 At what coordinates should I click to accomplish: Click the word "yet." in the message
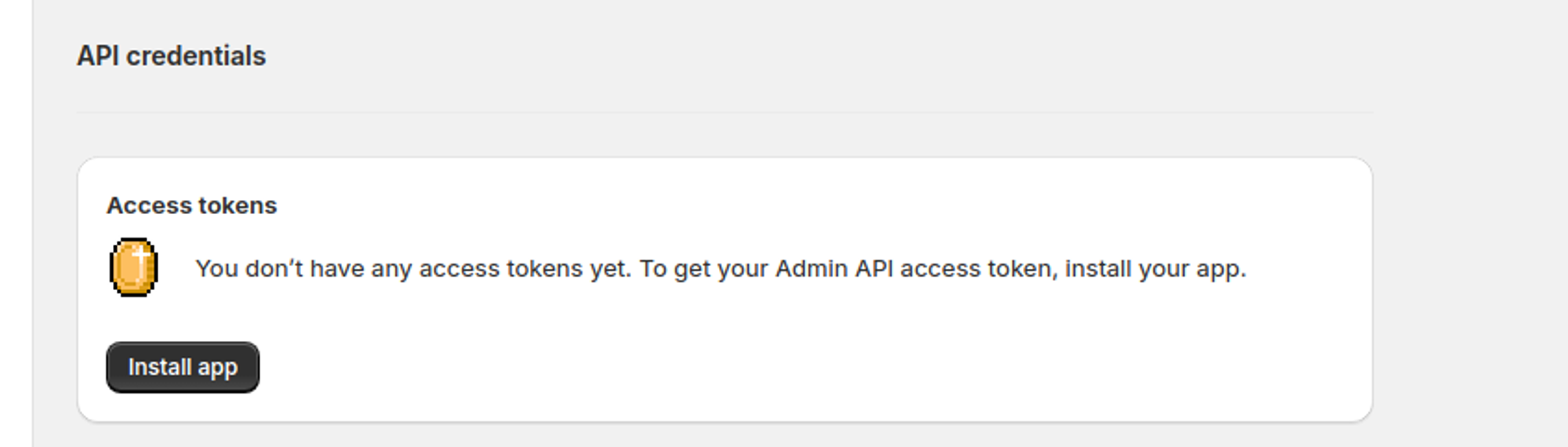click(x=611, y=269)
